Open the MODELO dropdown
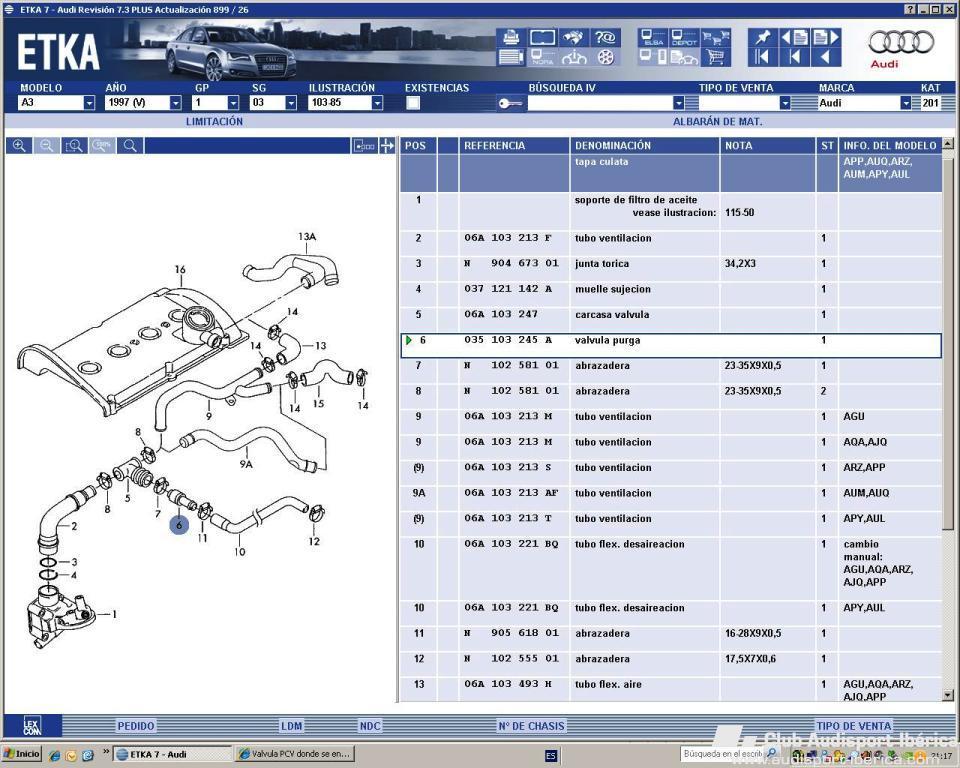Screen dimensions: 960x768 click(89, 103)
